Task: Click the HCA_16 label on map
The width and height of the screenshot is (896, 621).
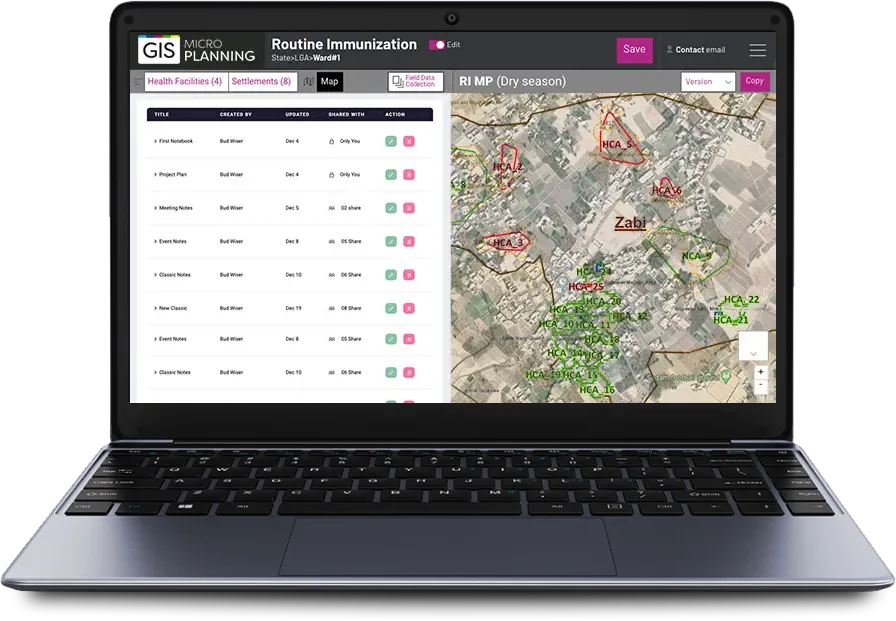Action: pos(597,390)
